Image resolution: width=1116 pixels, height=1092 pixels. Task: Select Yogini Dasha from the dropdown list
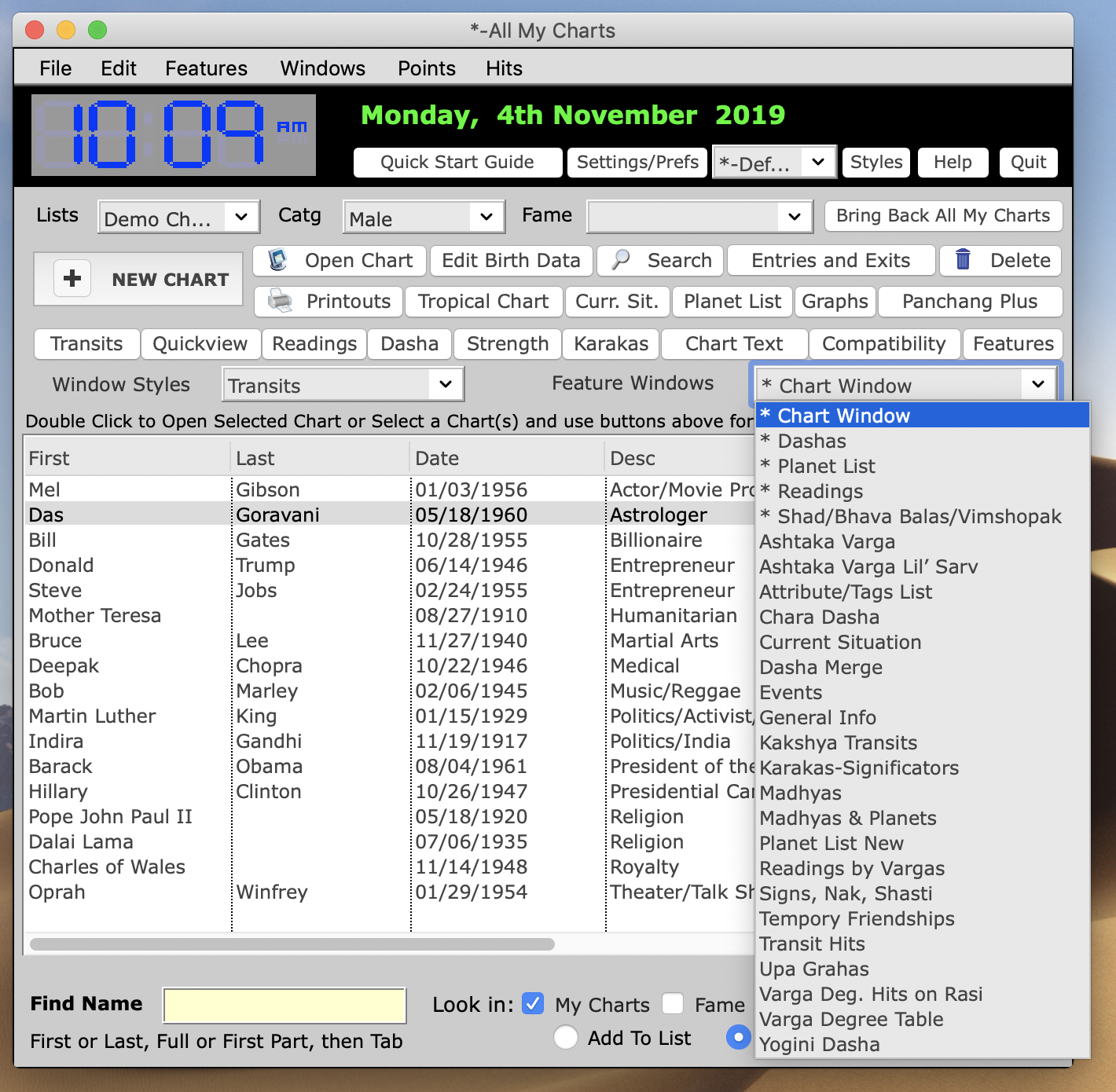coord(820,1044)
